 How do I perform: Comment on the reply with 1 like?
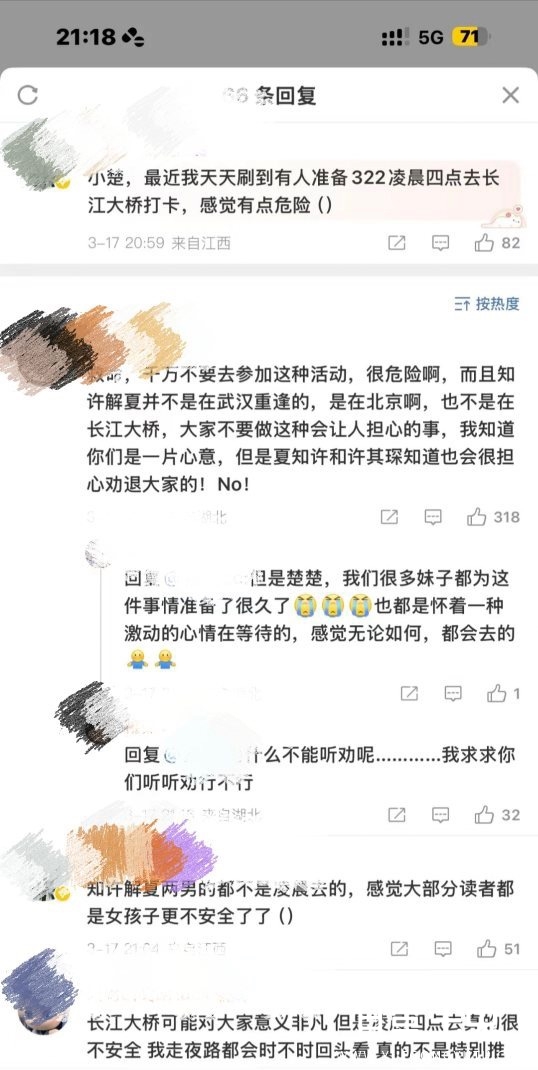click(x=453, y=694)
